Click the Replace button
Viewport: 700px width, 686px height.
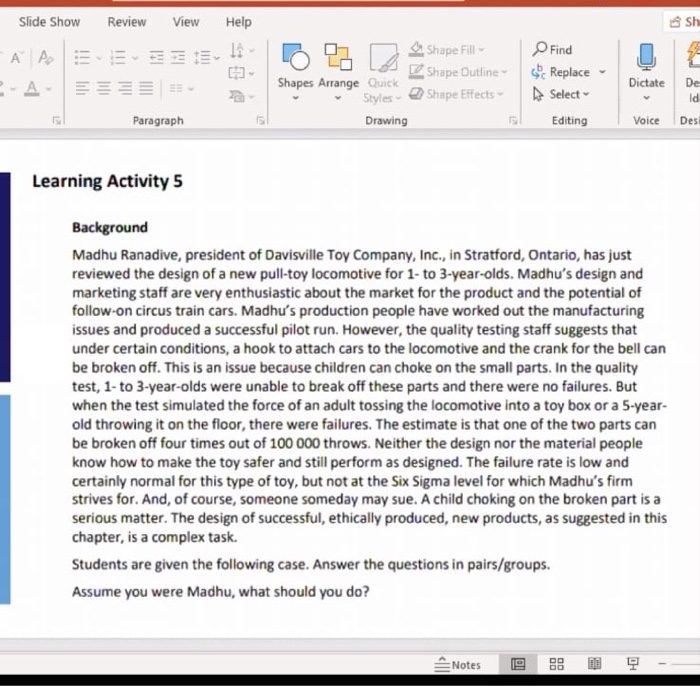(x=561, y=72)
